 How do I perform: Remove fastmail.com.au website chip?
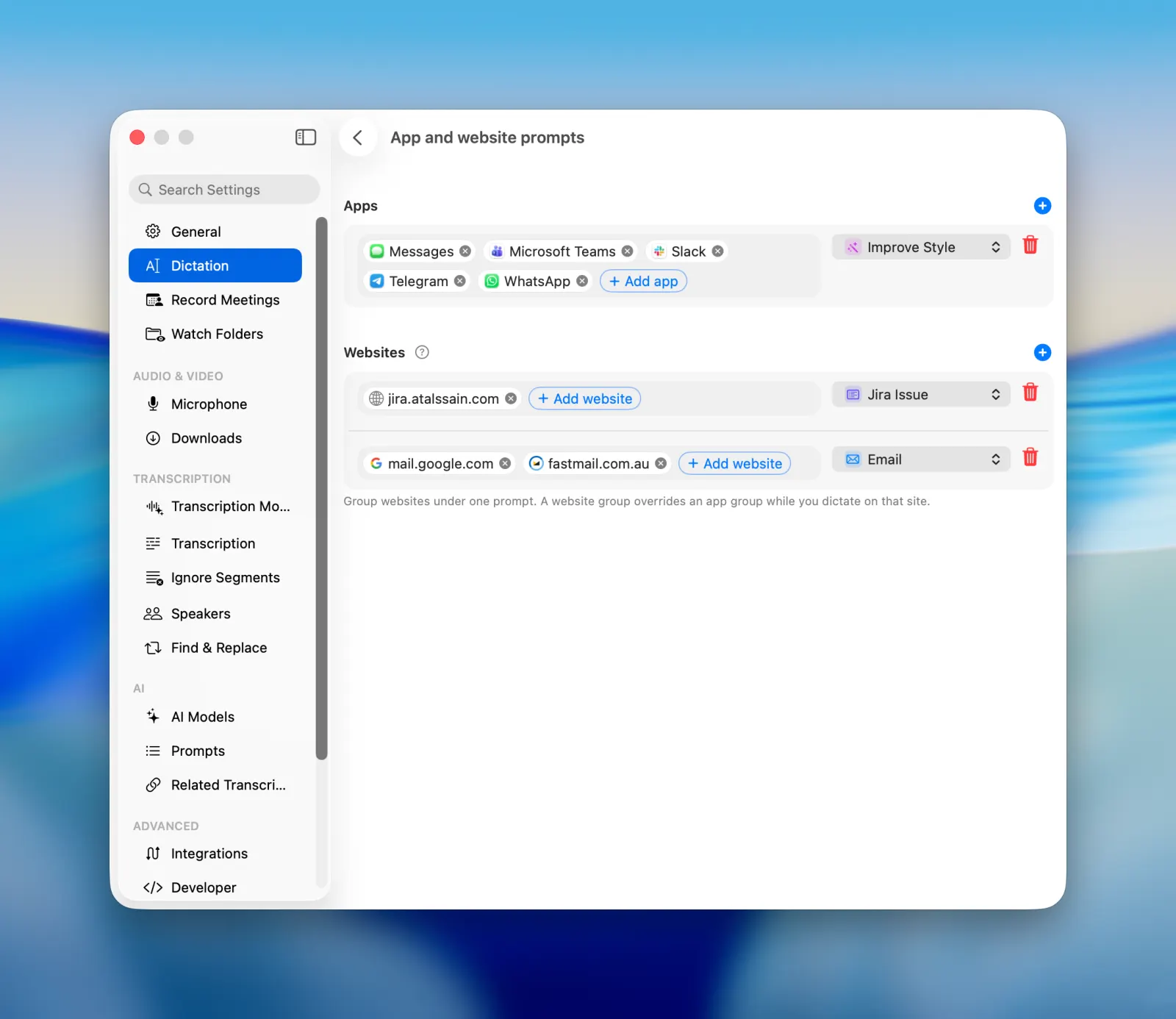661,463
